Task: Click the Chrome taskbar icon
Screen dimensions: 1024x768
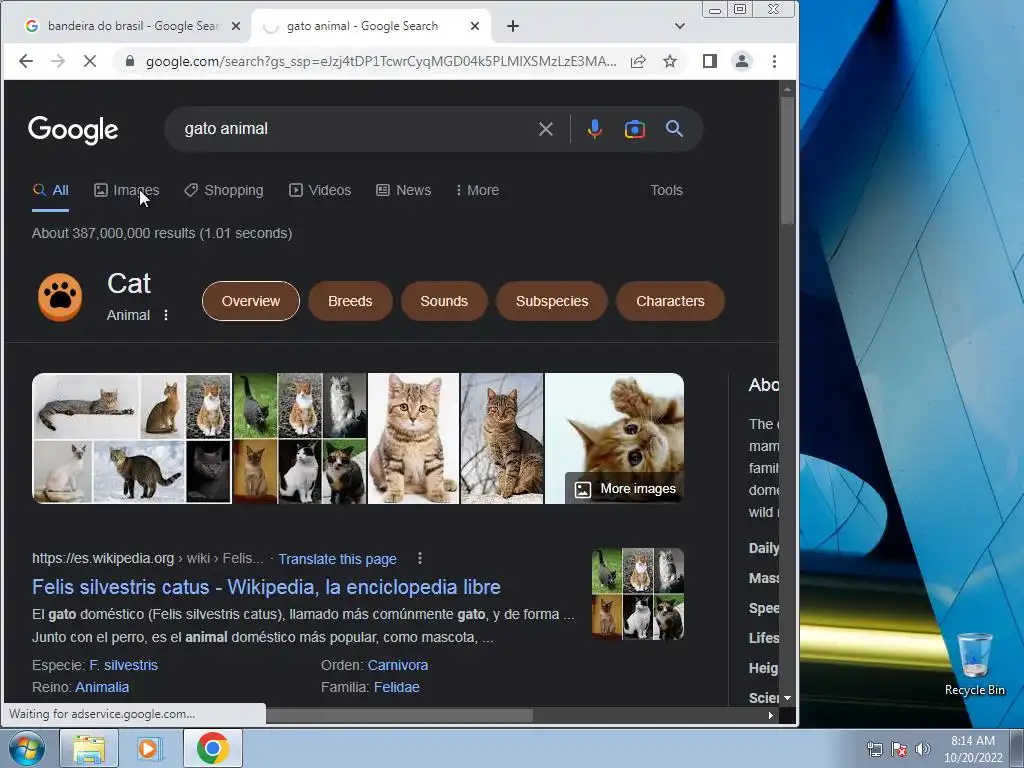Action: point(213,748)
